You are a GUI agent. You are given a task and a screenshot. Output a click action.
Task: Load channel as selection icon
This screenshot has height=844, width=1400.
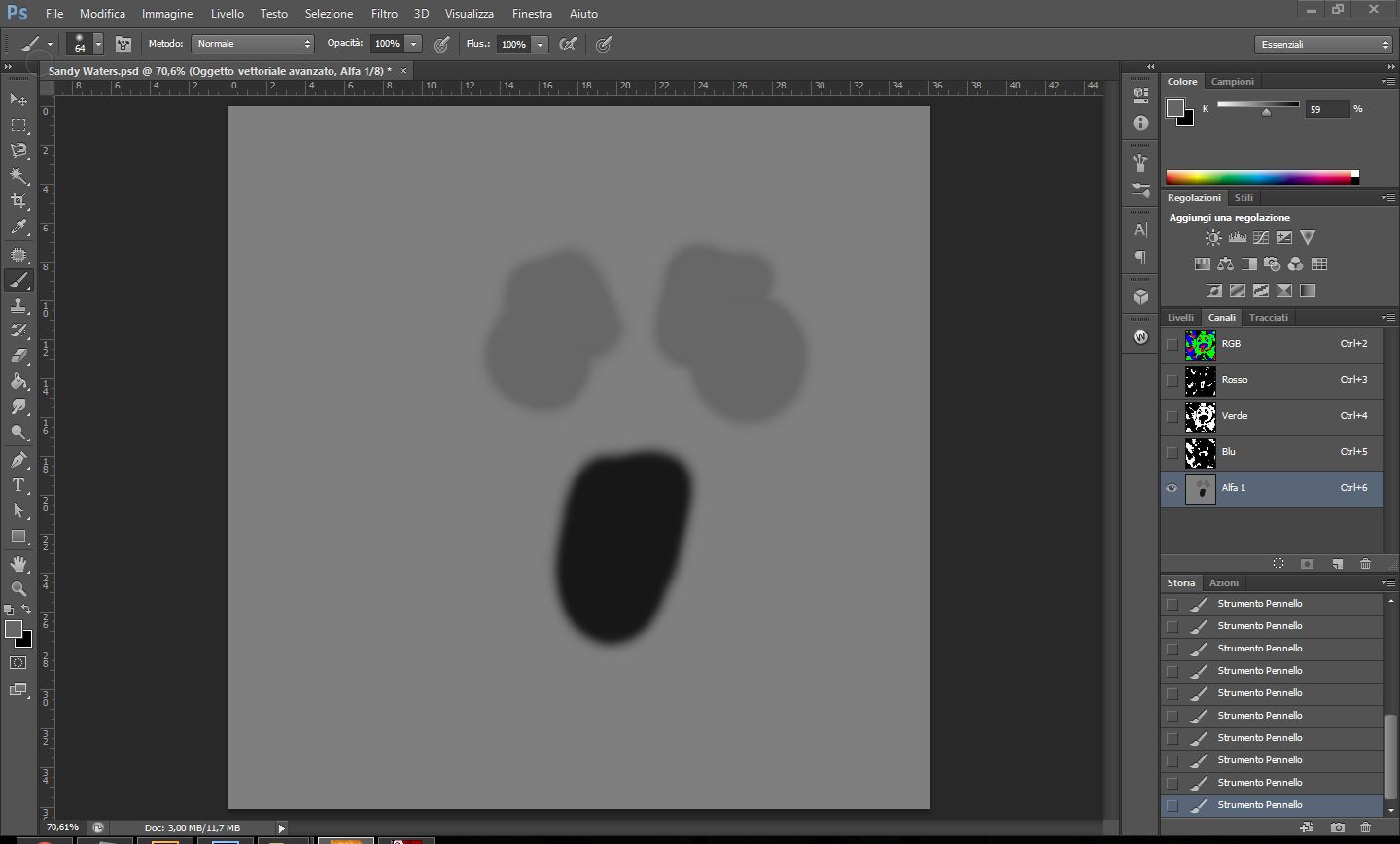click(x=1278, y=564)
